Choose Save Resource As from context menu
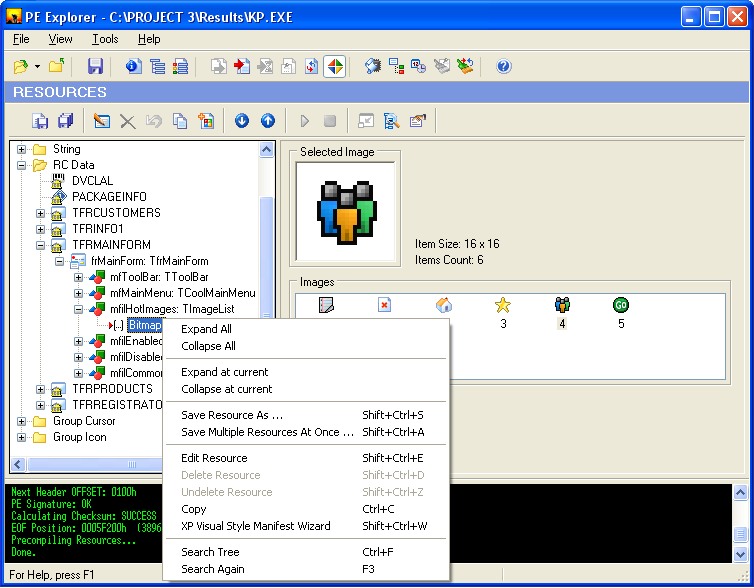Viewport: 754px width, 588px height. coord(232,415)
